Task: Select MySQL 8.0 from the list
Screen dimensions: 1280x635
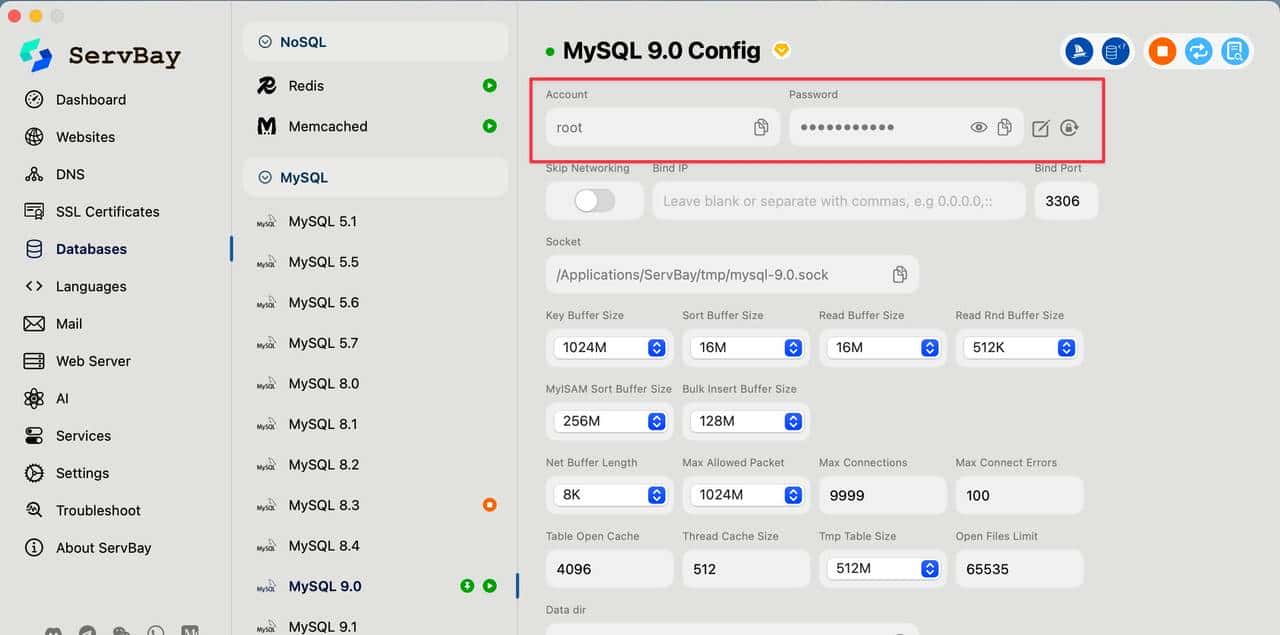Action: 323,384
